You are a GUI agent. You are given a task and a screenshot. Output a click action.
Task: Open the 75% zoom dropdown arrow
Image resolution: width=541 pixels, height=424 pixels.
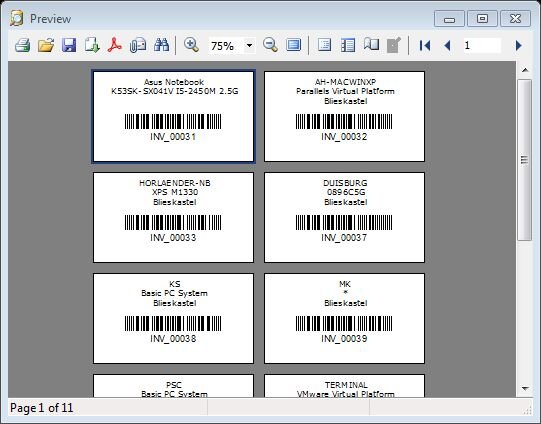[x=249, y=45]
